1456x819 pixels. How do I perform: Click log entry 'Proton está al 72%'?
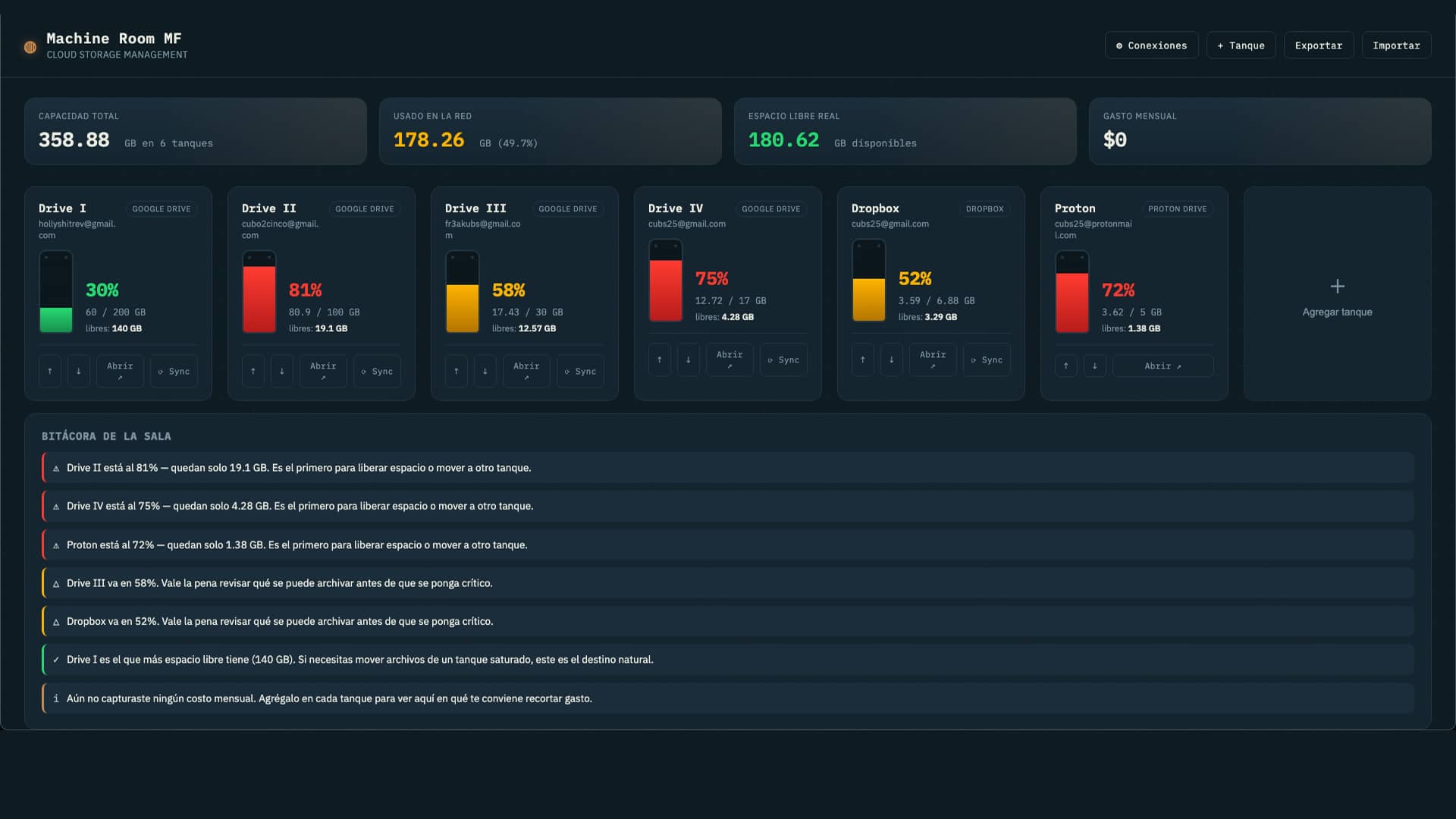pos(728,545)
